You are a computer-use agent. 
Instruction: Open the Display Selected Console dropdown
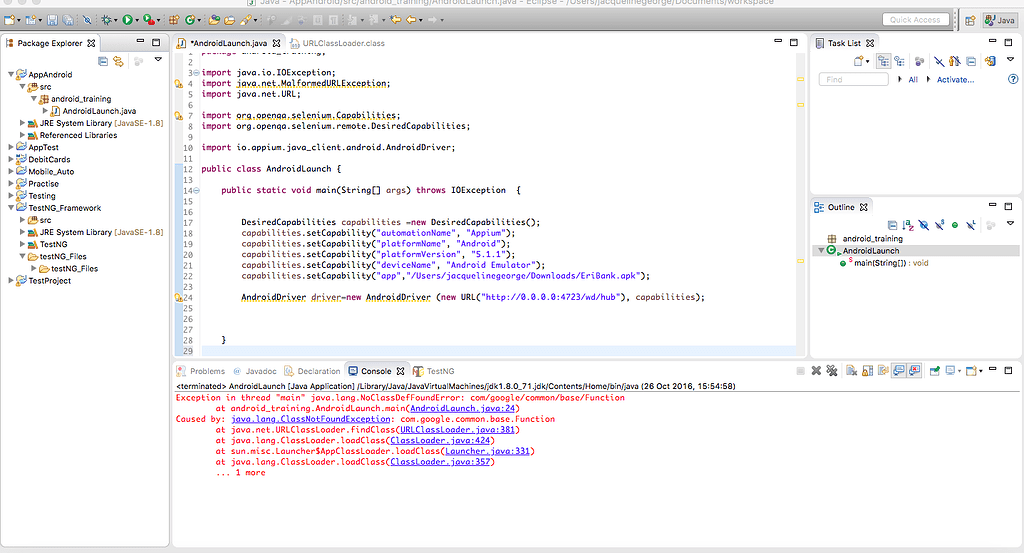[x=959, y=371]
